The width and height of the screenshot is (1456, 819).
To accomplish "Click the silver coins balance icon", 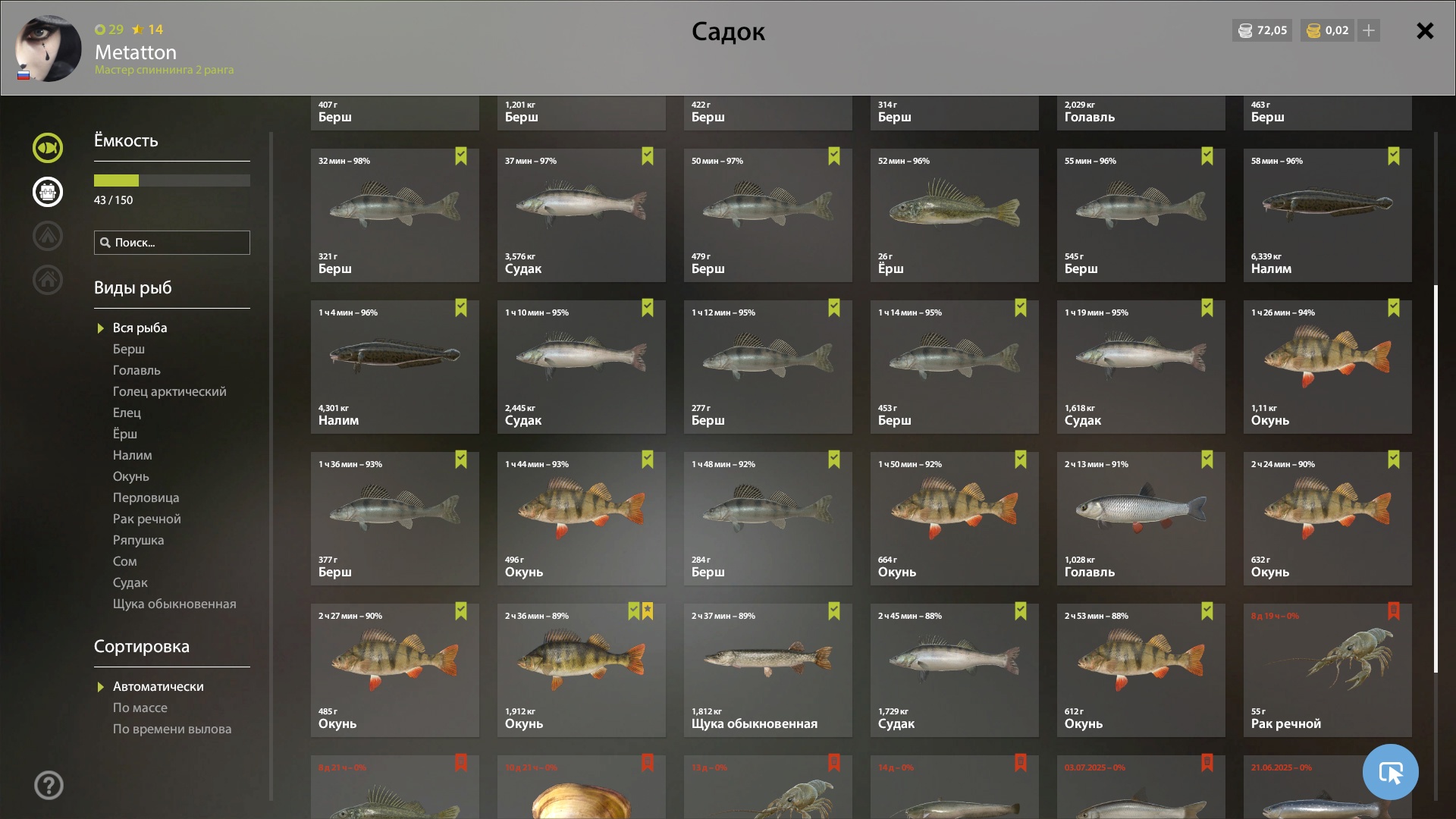I will pyautogui.click(x=1245, y=30).
